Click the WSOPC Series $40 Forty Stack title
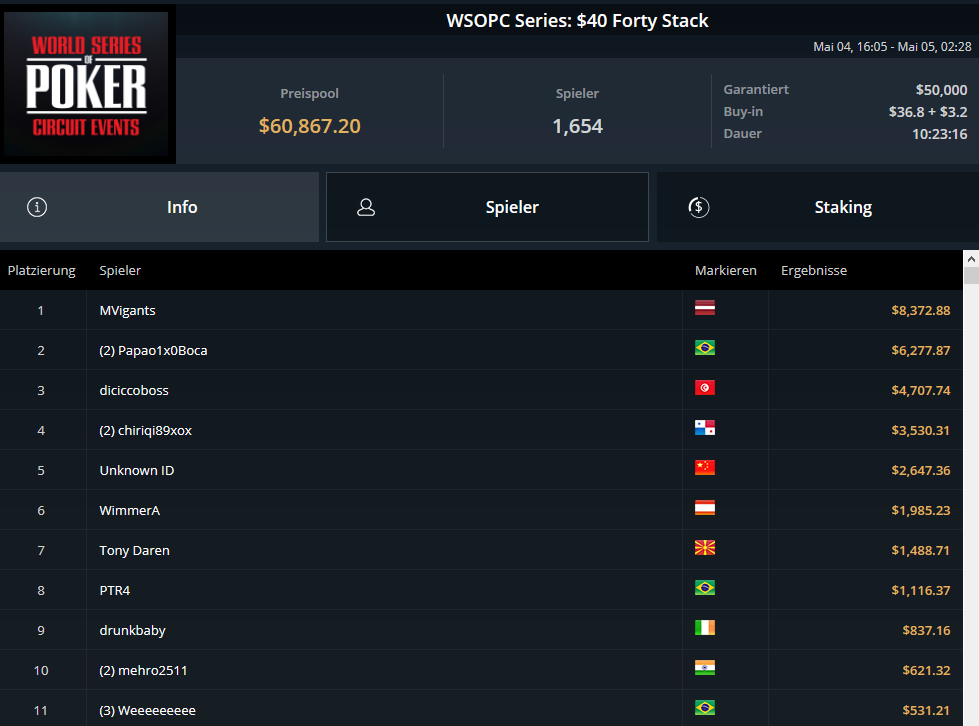This screenshot has width=979, height=726. tap(577, 21)
